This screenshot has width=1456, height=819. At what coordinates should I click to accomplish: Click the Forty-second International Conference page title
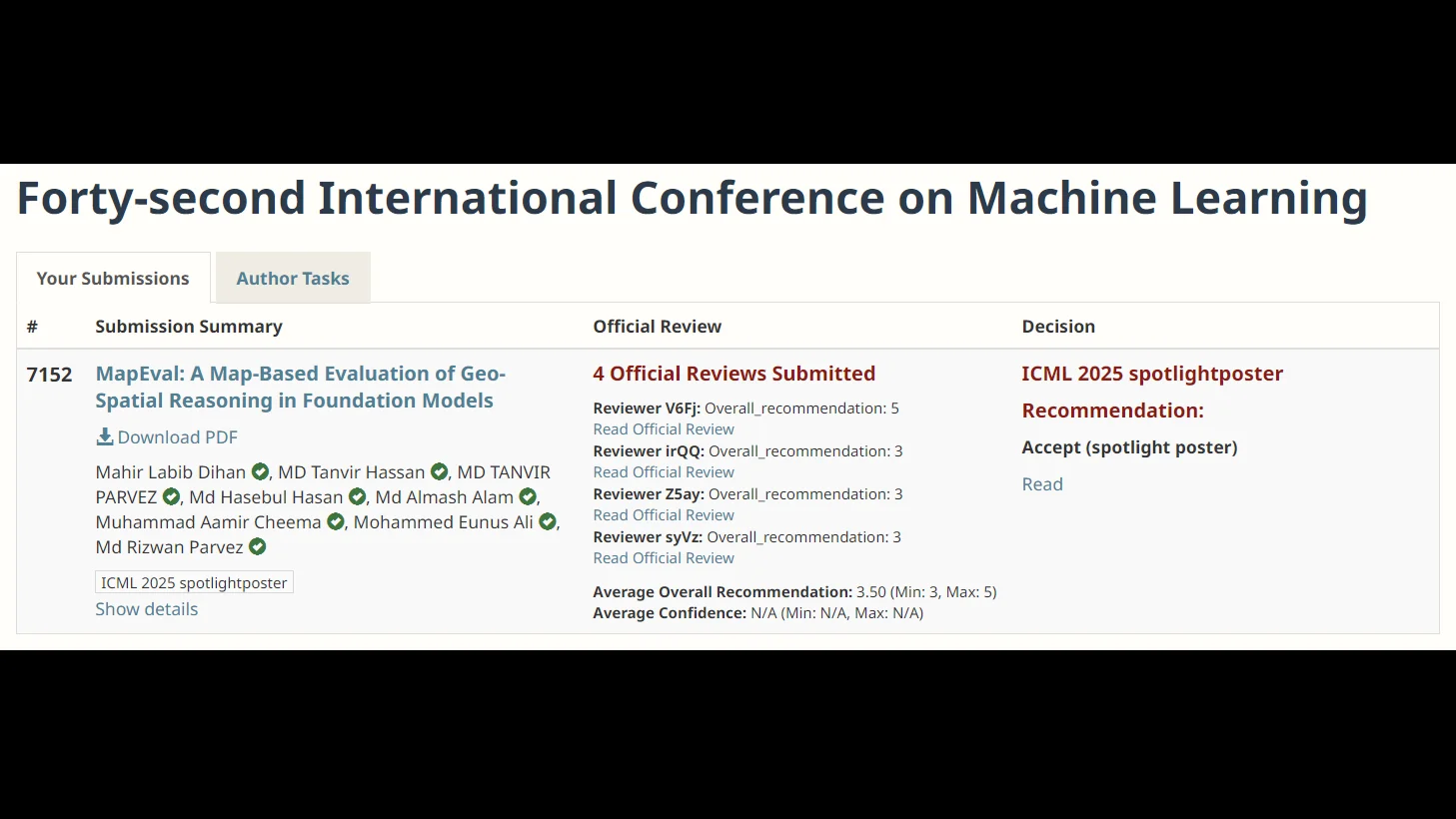[x=693, y=198]
